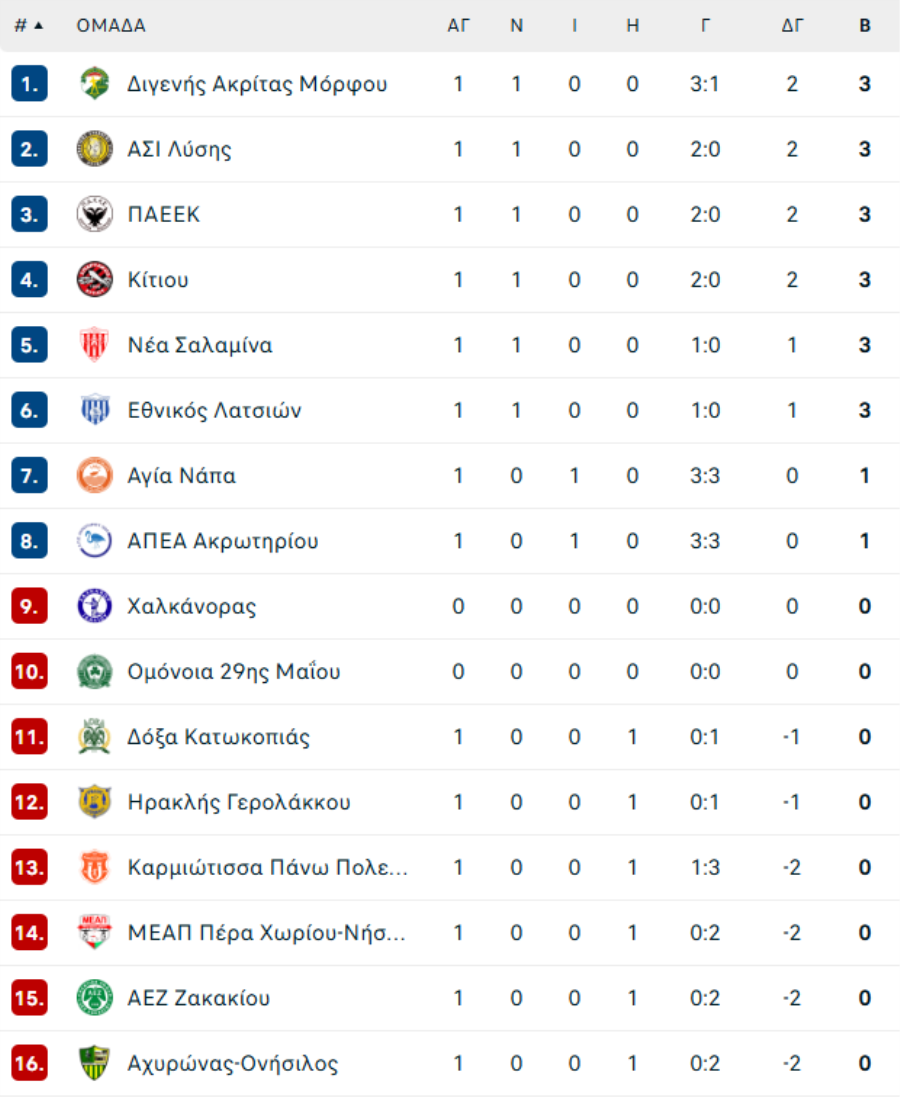Click the Αγία Νάπα orange logo
This screenshot has height=1097, width=900.
(94, 476)
